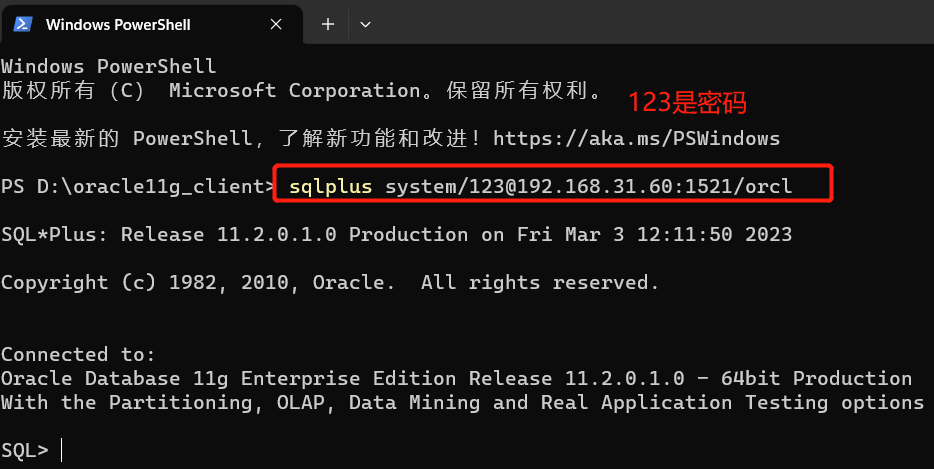Open the https://aka.ms/PSWindows link

point(637,139)
